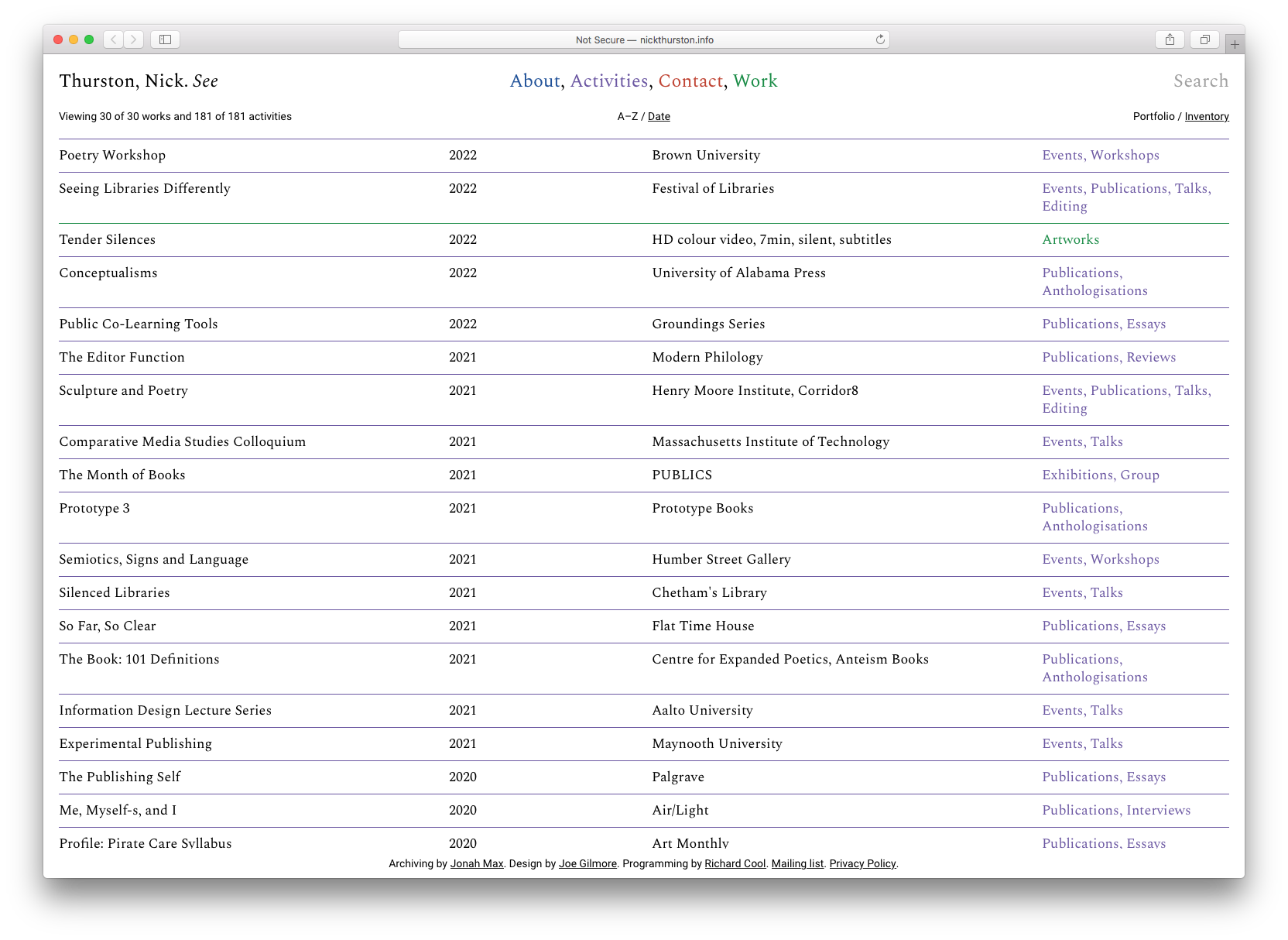The height and width of the screenshot is (940, 1288).
Task: Click the Safari forward arrow button
Action: [134, 39]
